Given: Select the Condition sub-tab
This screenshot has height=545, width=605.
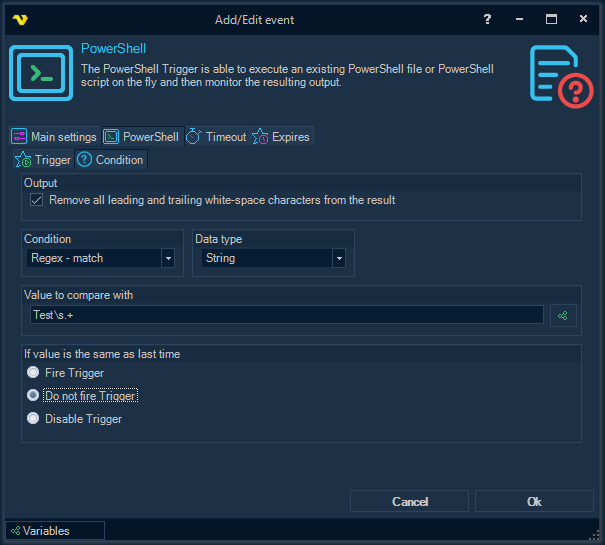Looking at the screenshot, I should pyautogui.click(x=111, y=160).
